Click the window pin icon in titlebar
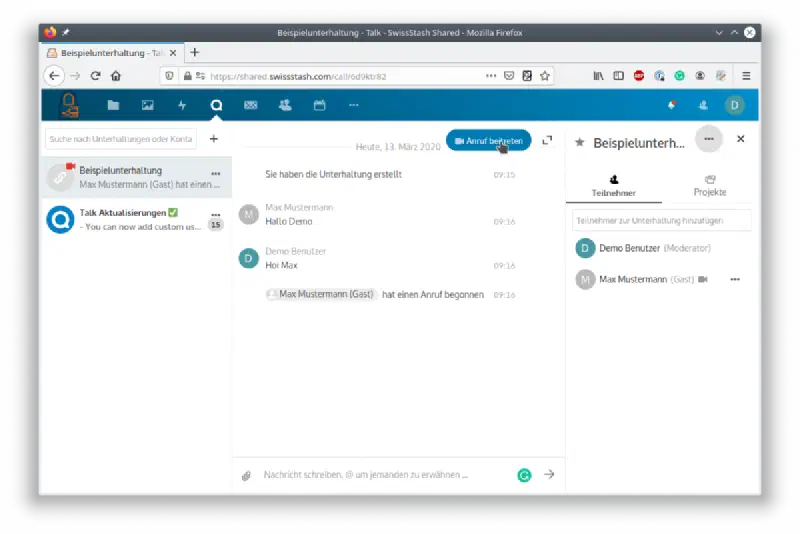The width and height of the screenshot is (800, 534). tap(66, 33)
